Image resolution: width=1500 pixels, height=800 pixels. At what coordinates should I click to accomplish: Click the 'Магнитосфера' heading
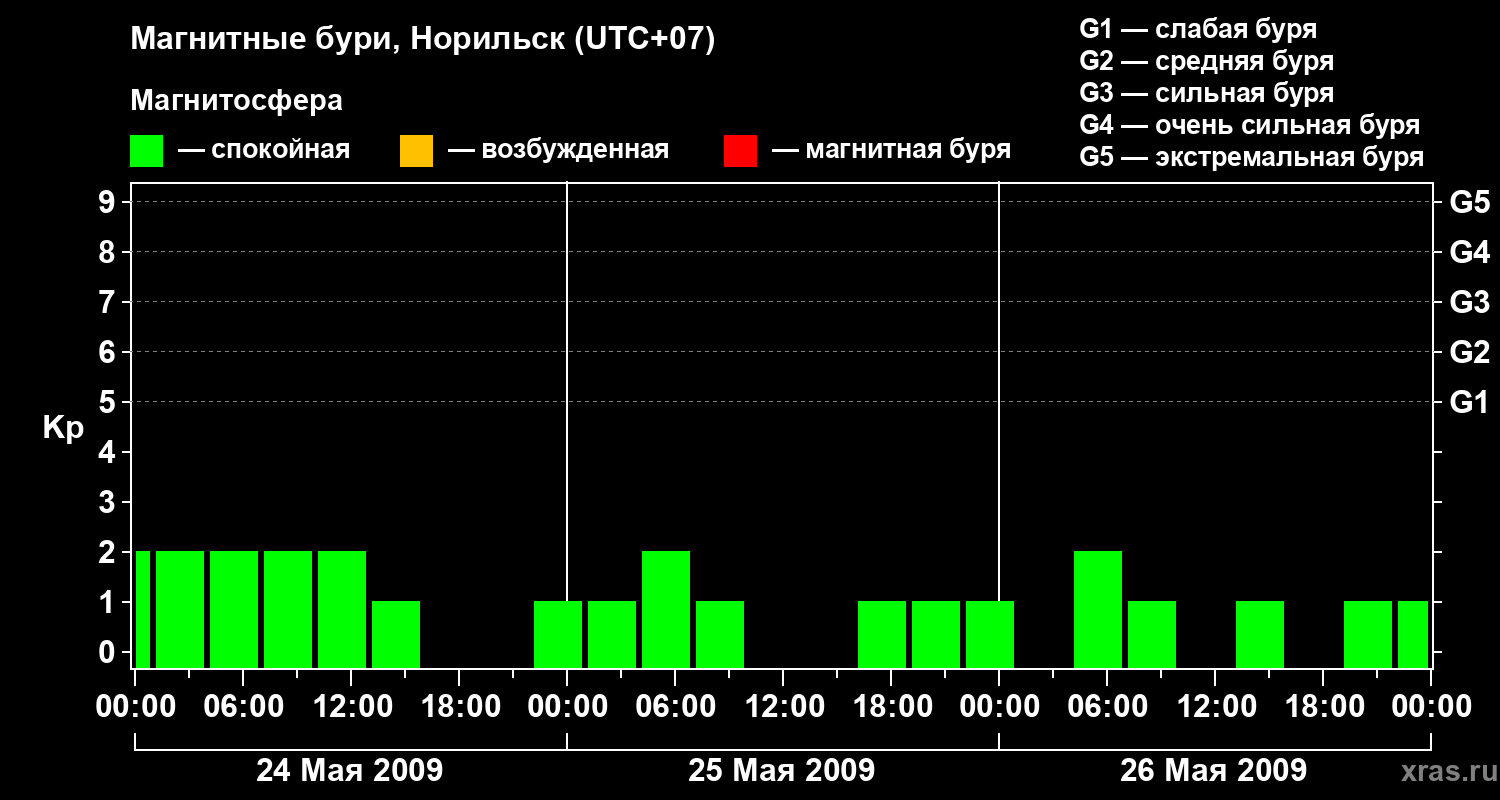pos(237,101)
